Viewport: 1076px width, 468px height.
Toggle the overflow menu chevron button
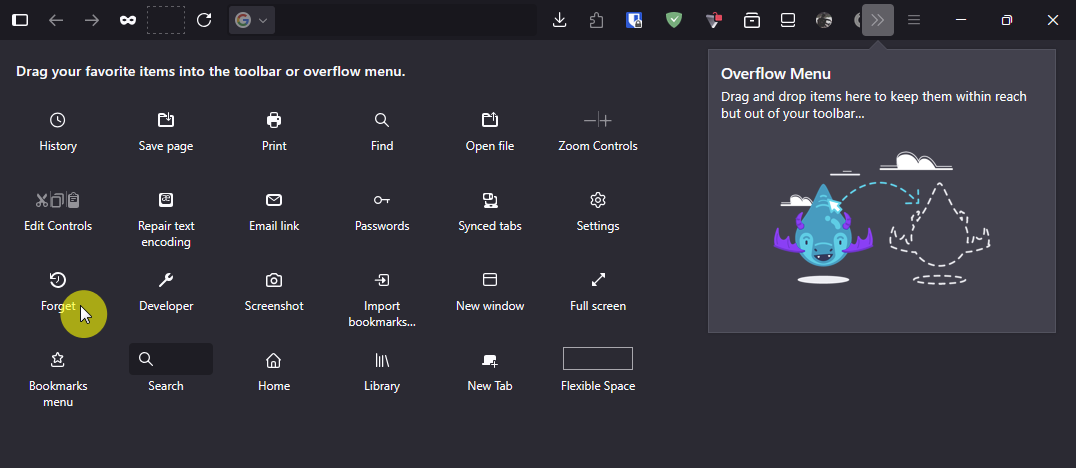coord(878,20)
